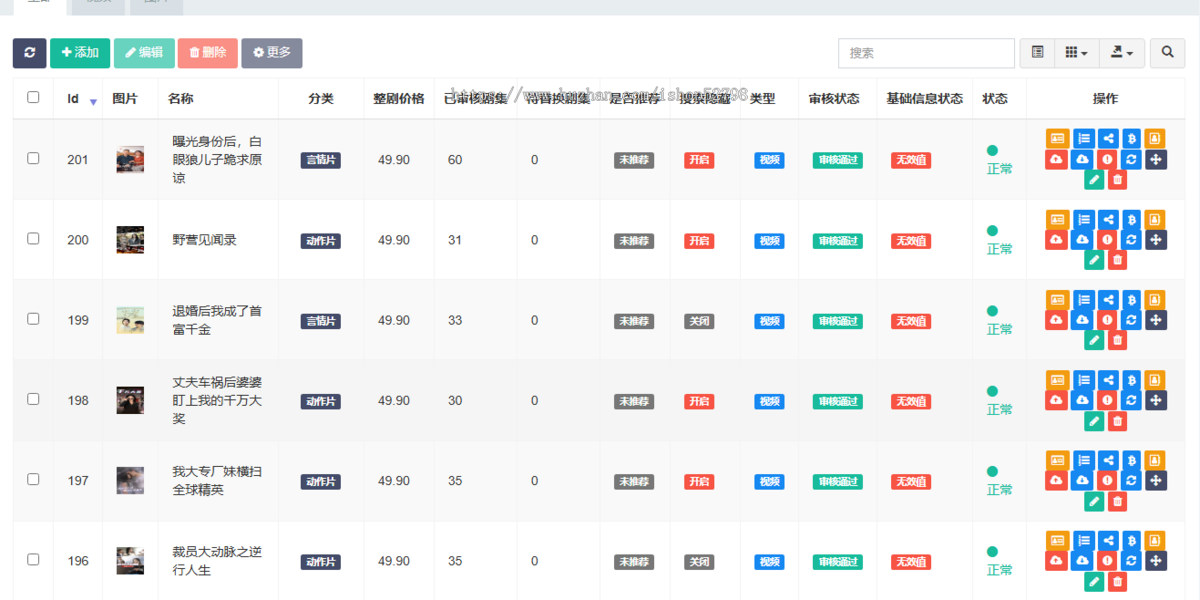Toggle the table card view icon
This screenshot has height=600, width=1200.
pos(1038,53)
